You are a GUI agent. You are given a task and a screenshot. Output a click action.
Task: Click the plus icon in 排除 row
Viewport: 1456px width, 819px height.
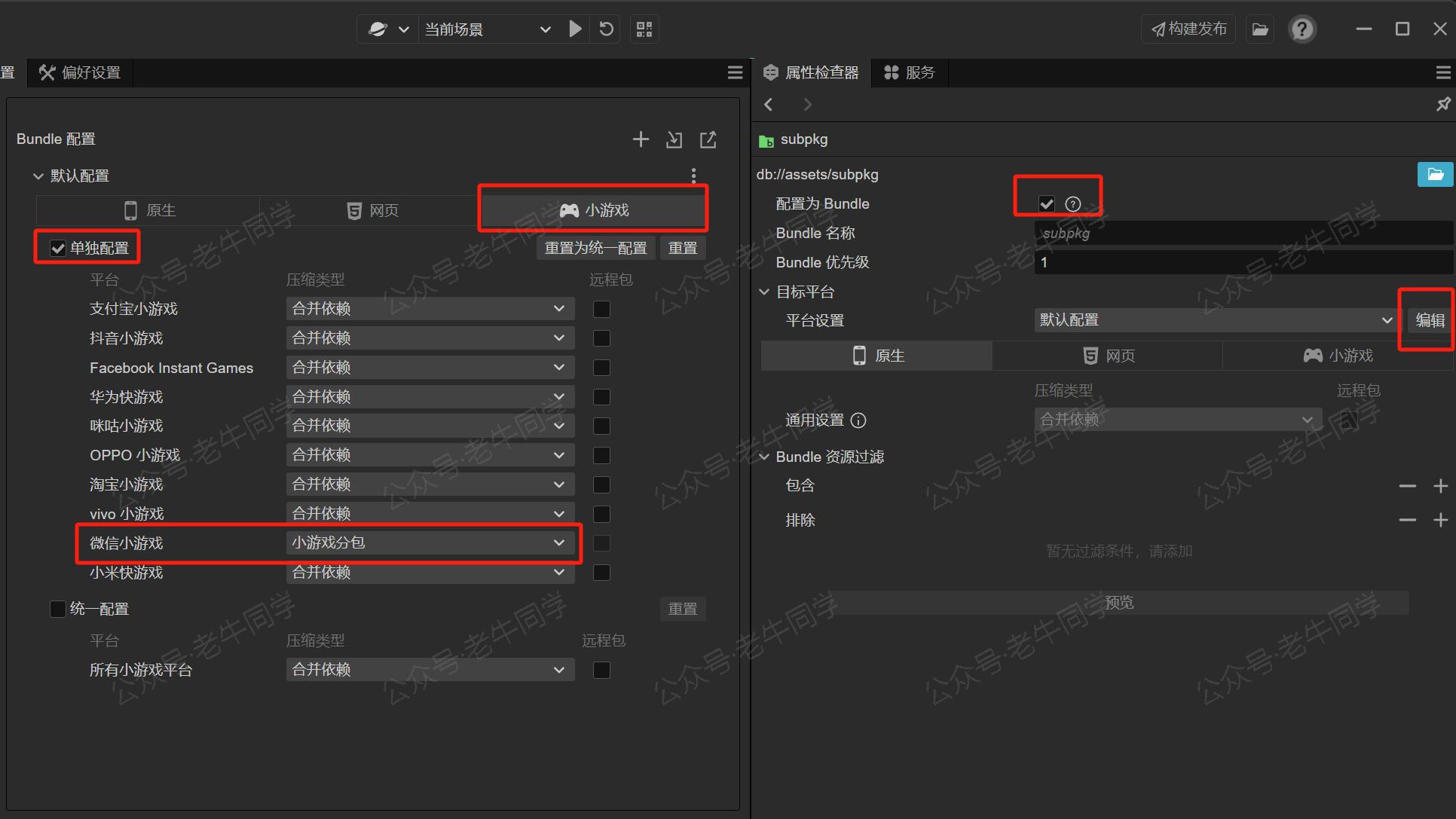point(1440,520)
